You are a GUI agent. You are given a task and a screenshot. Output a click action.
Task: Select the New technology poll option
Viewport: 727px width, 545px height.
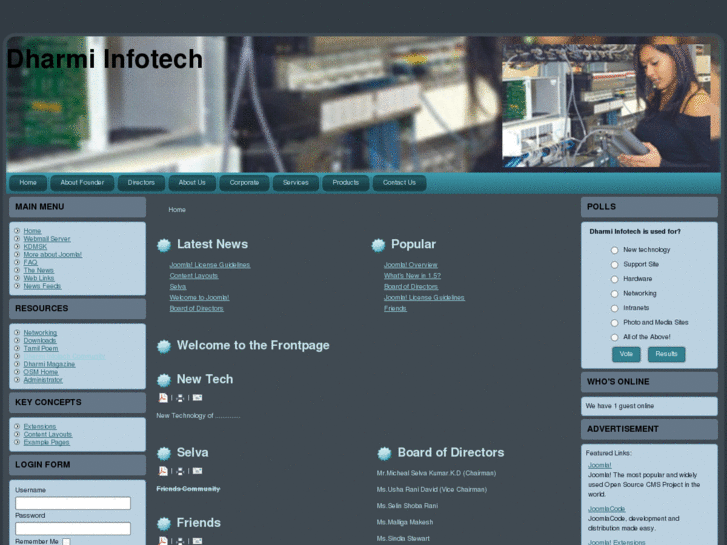614,250
